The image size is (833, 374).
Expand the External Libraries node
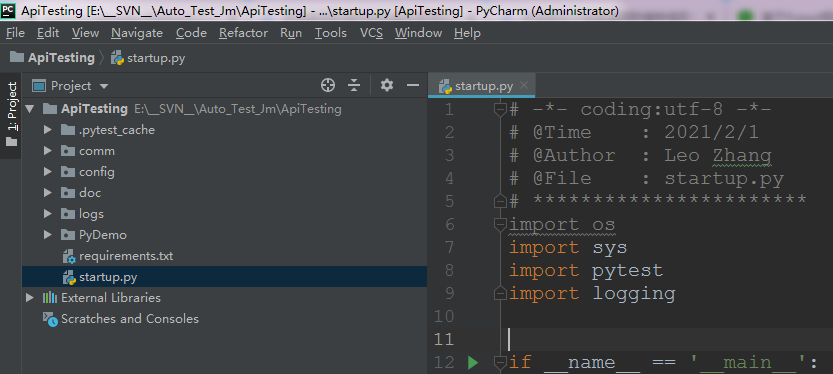[x=30, y=298]
